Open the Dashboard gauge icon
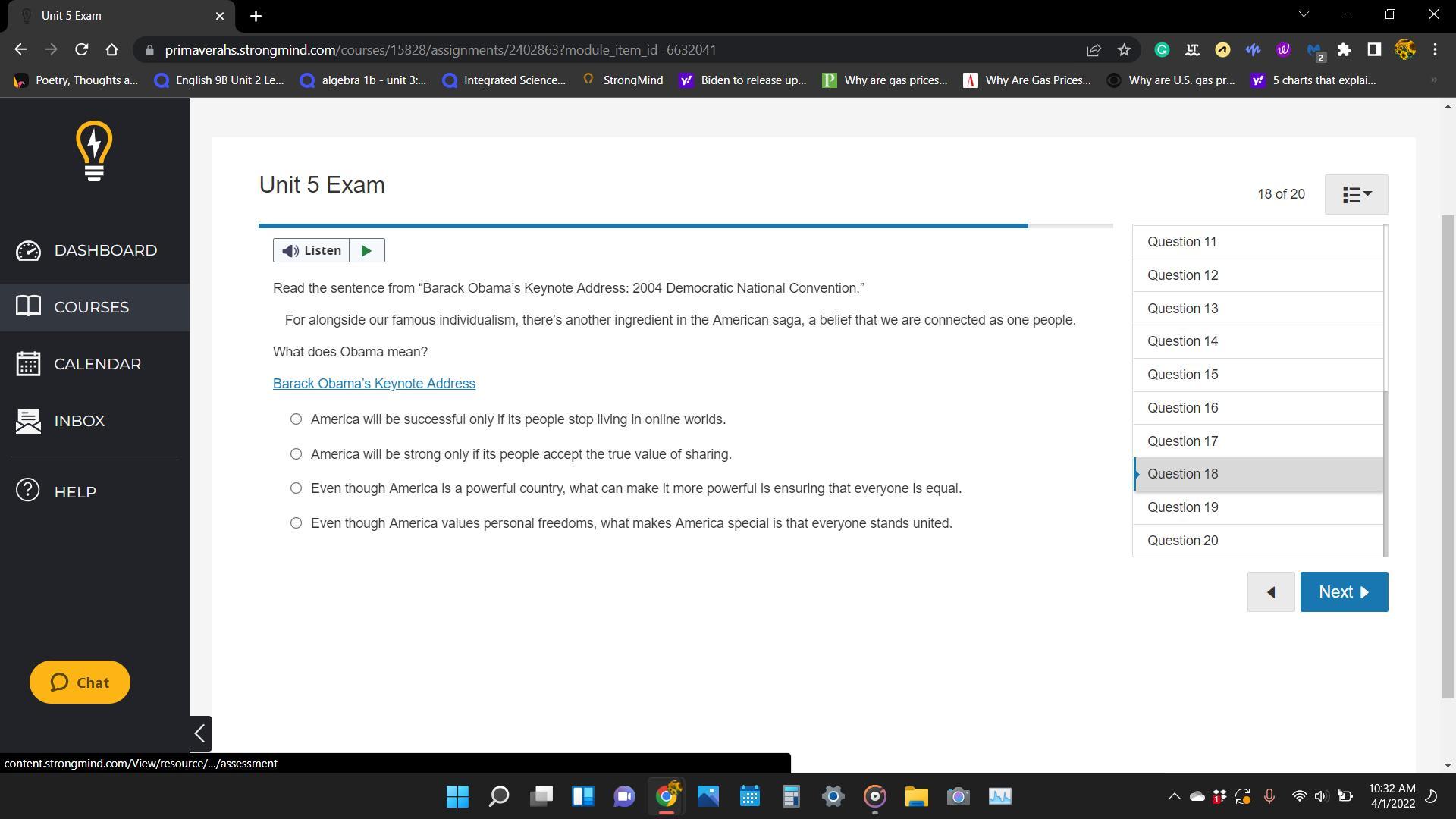 pos(28,251)
